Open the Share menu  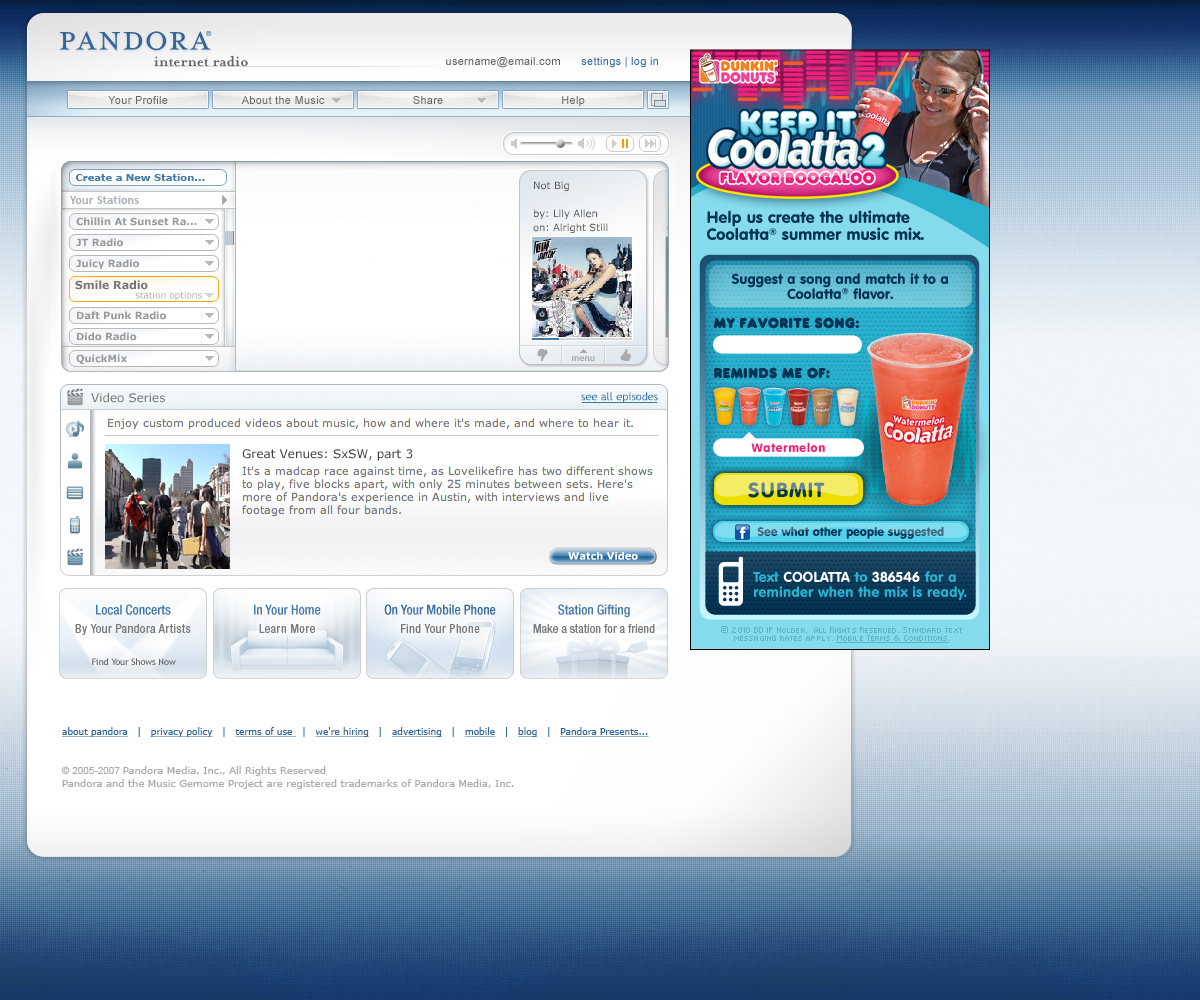coord(428,100)
